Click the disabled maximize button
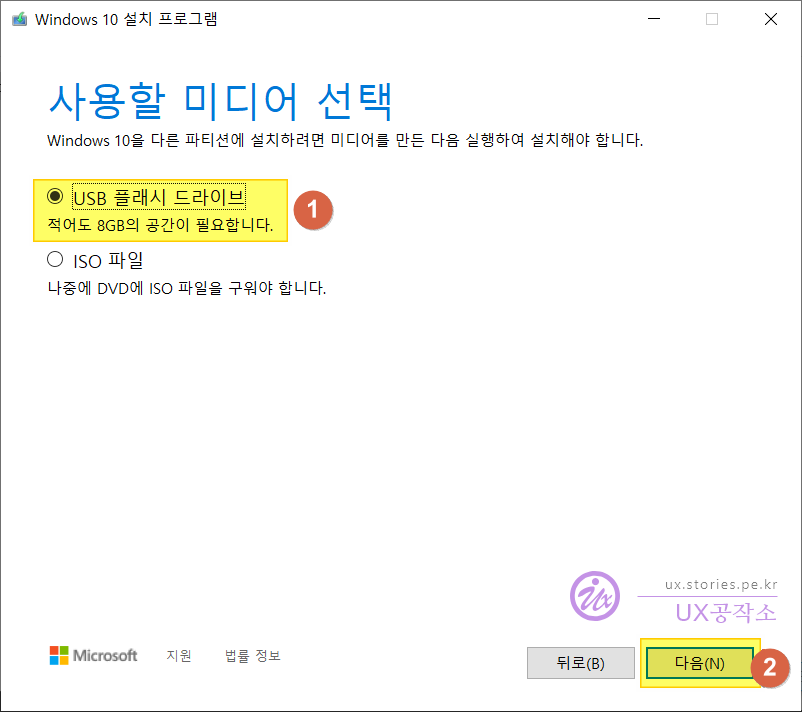This screenshot has height=712, width=802. (x=712, y=19)
